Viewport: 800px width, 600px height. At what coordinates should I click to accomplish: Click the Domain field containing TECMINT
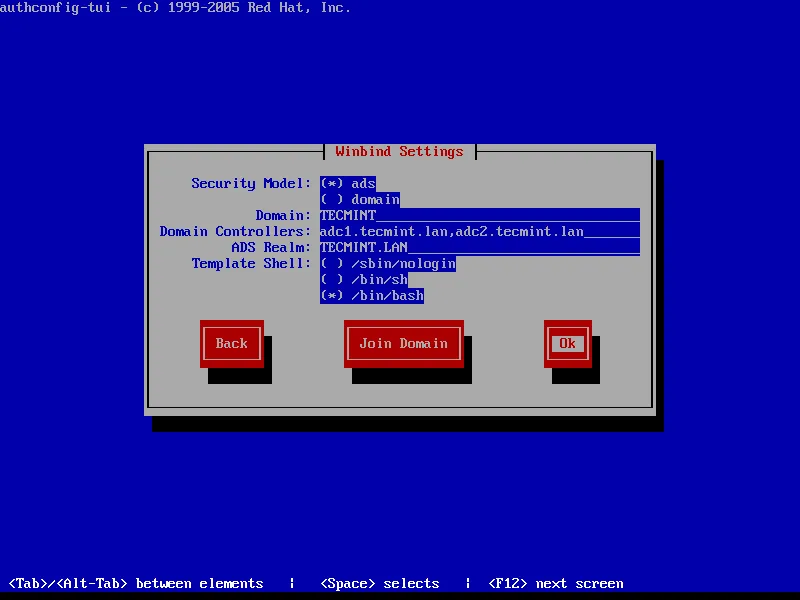(479, 216)
